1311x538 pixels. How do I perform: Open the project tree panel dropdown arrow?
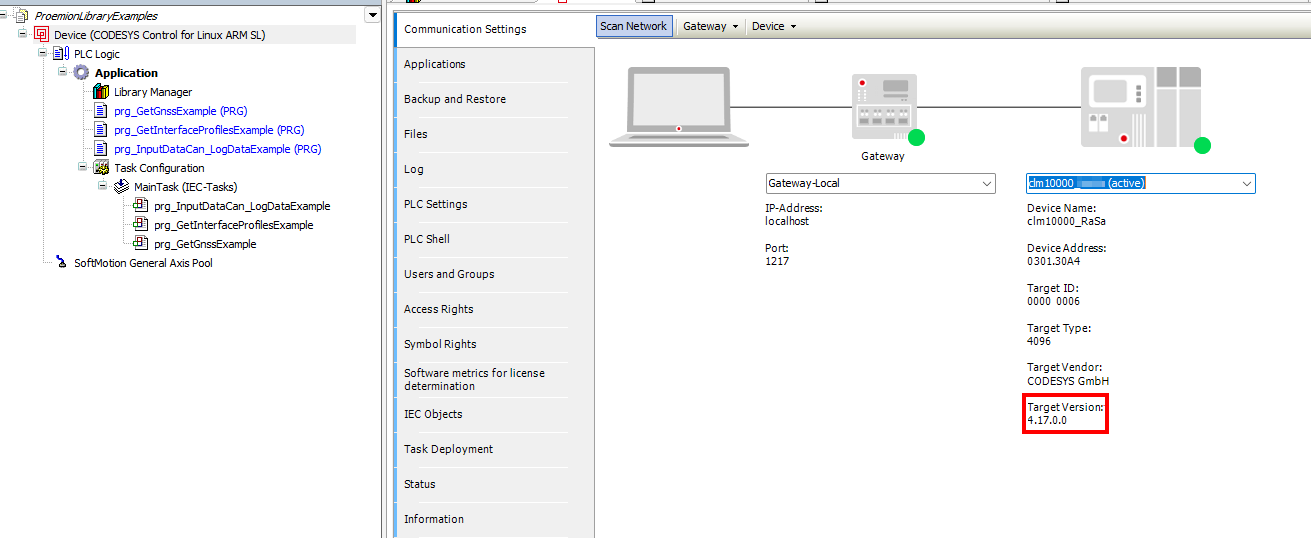pyautogui.click(x=372, y=16)
